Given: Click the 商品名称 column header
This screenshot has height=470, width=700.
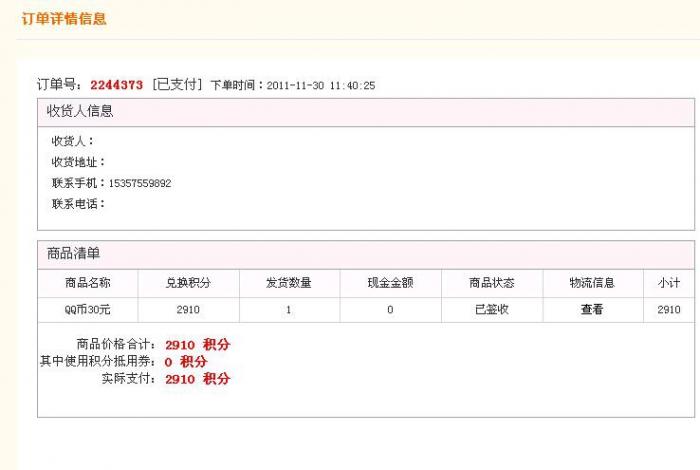Looking at the screenshot, I should (x=88, y=283).
